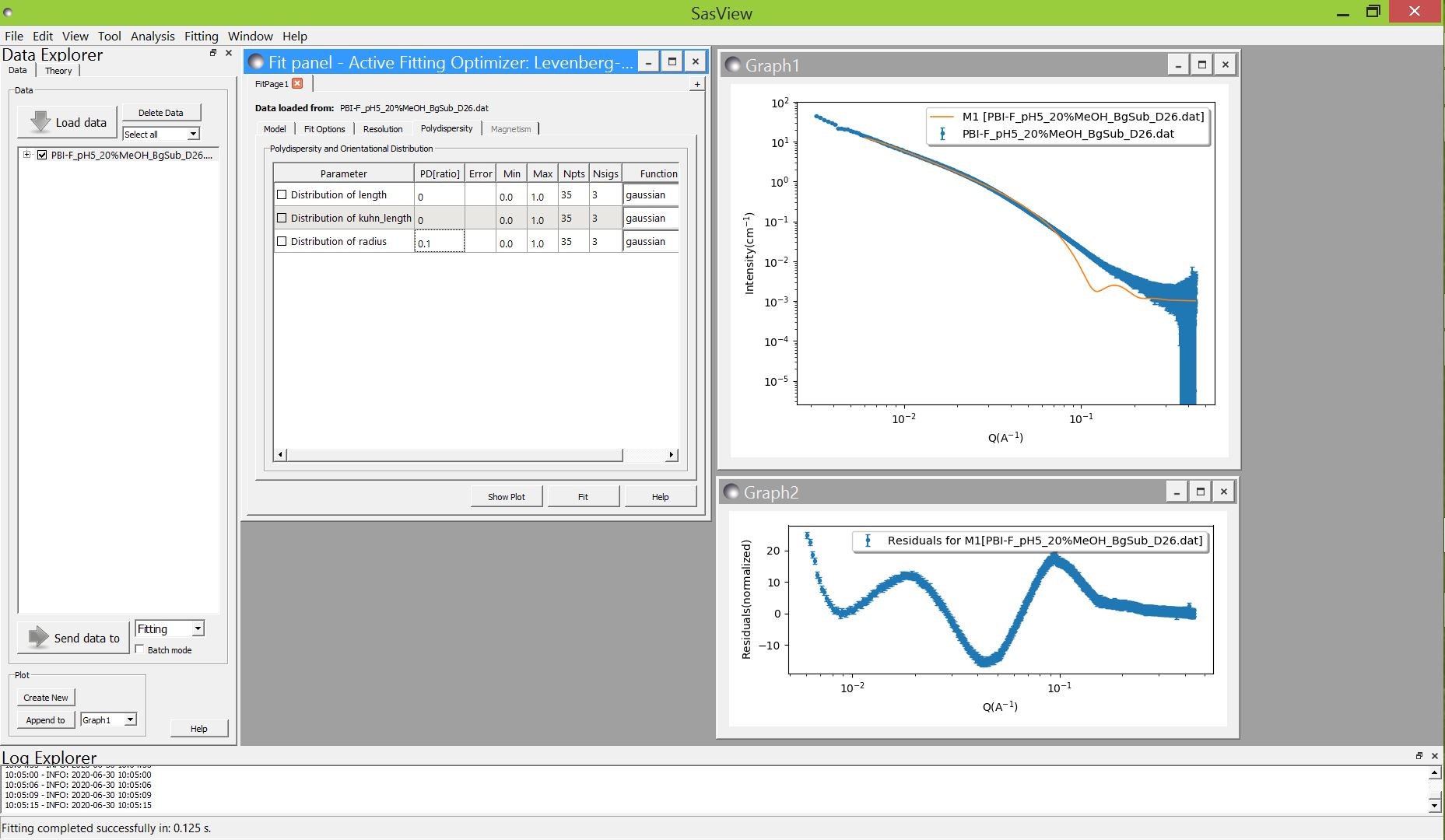
Task: Enable Distribution of length checkbox
Action: click(282, 195)
